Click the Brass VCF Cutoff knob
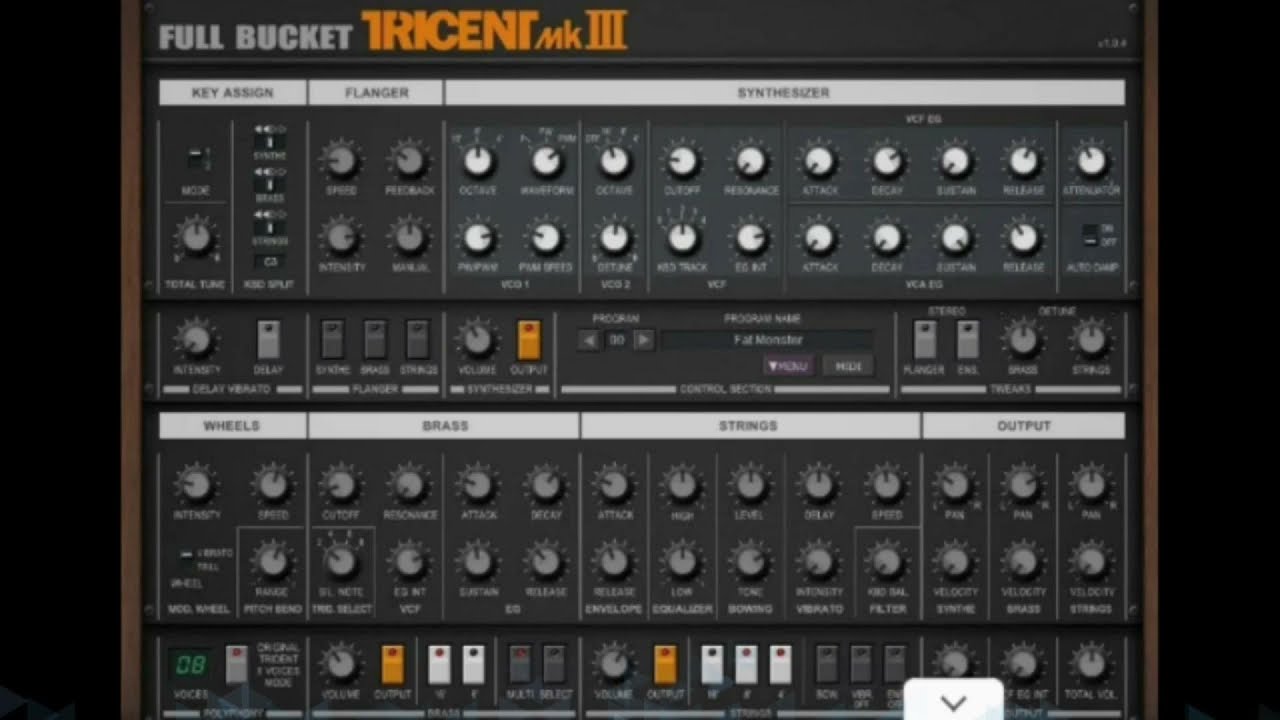The width and height of the screenshot is (1280, 720). [341, 485]
